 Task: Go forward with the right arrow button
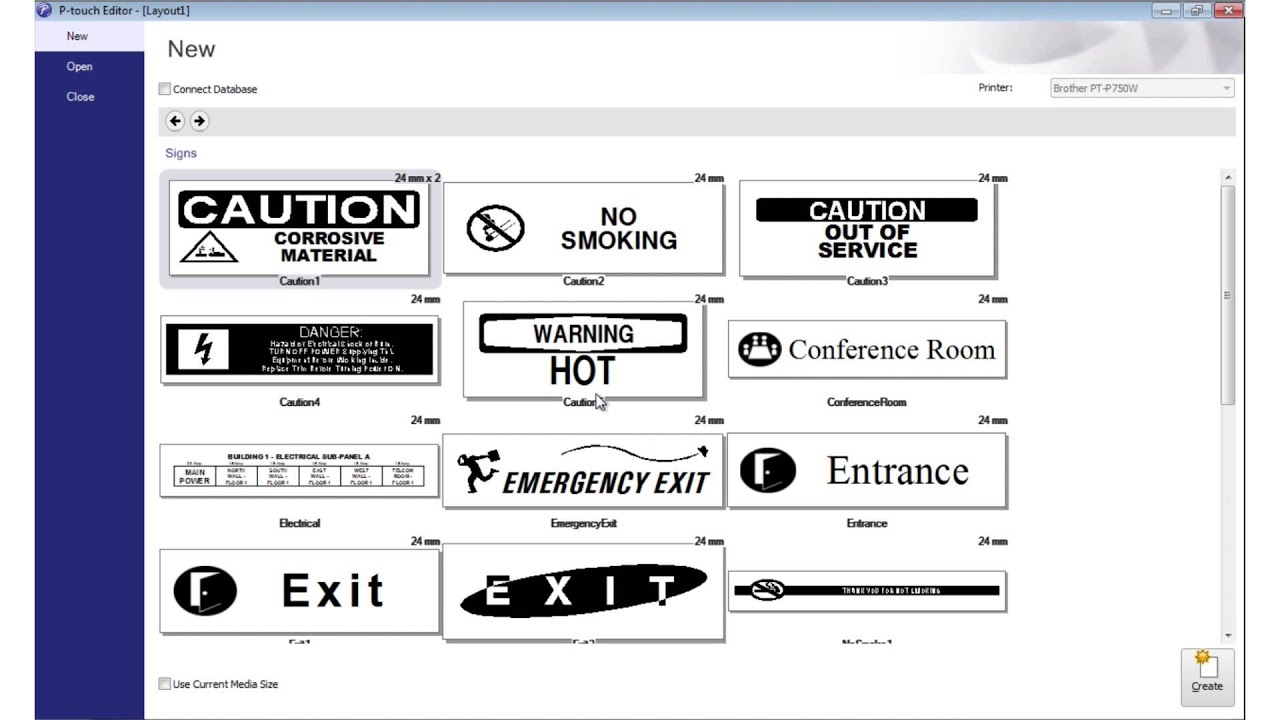coord(199,121)
